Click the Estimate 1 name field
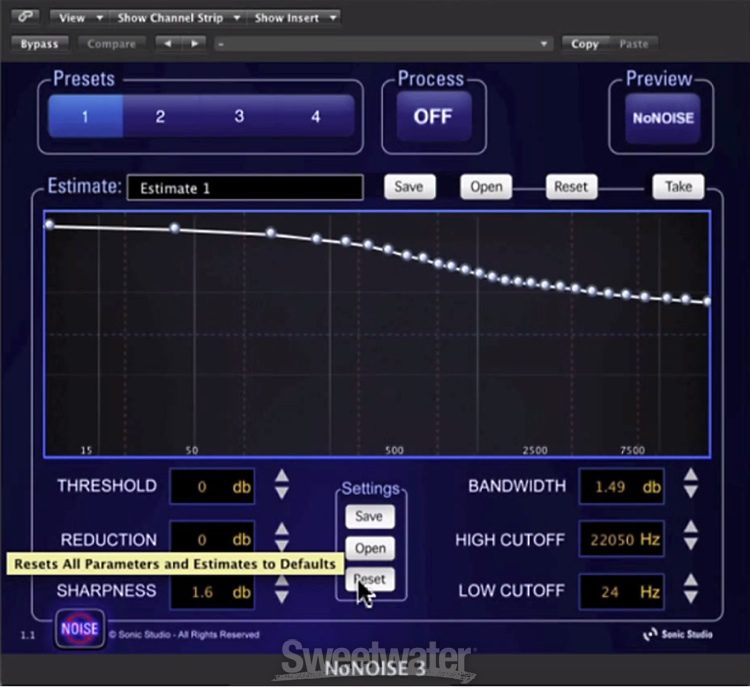This screenshot has height=690, width=750. pyautogui.click(x=245, y=187)
